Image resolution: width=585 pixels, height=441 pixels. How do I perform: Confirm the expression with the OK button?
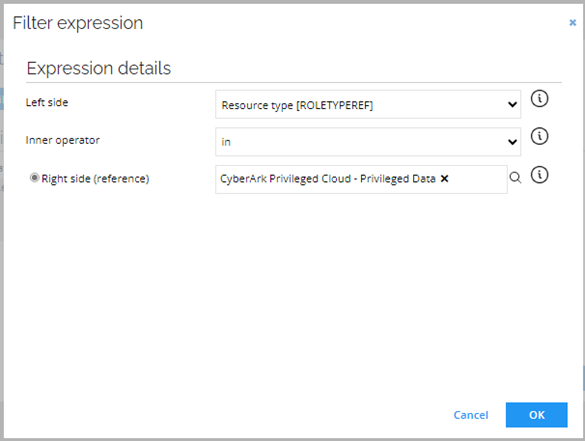tap(536, 415)
